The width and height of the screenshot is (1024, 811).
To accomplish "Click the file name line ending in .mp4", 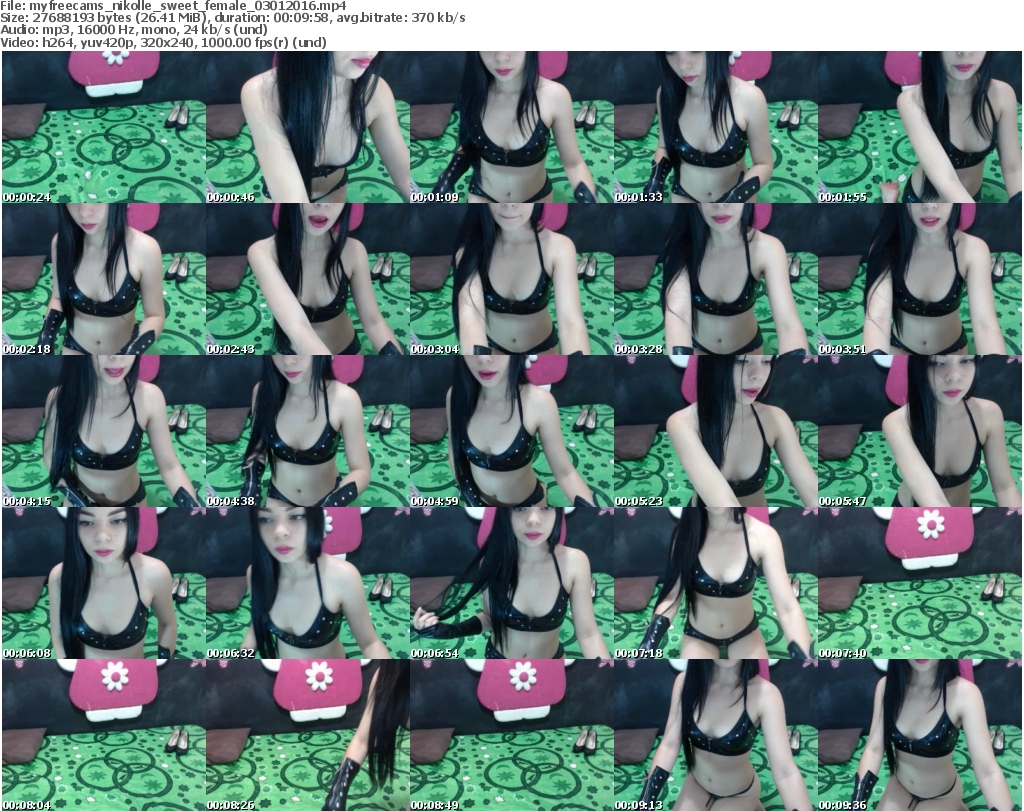I will pyautogui.click(x=174, y=6).
